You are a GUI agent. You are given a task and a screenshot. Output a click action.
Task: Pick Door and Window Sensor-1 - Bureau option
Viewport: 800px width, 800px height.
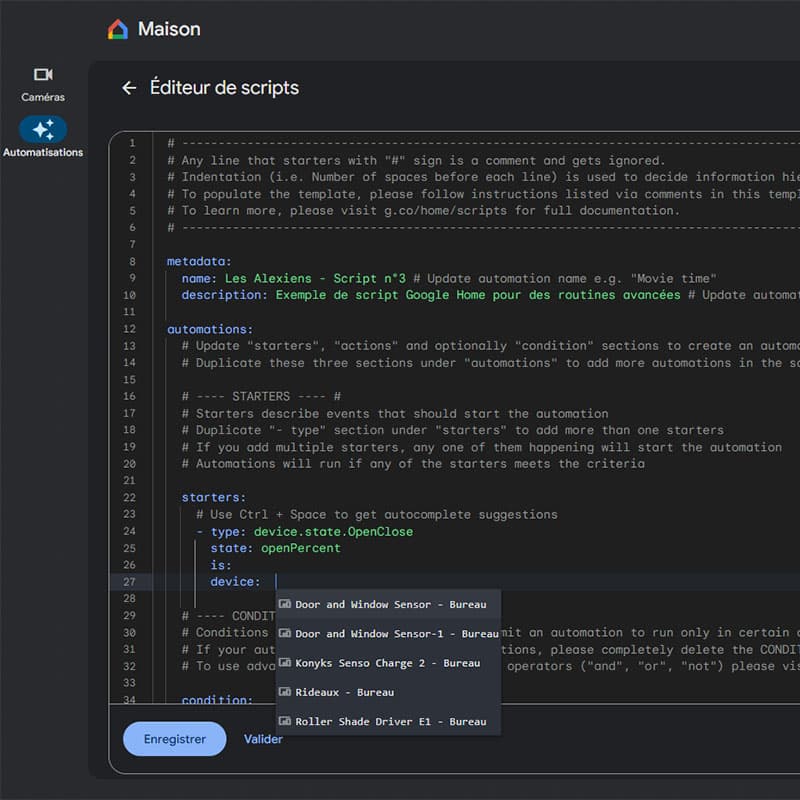(396, 633)
